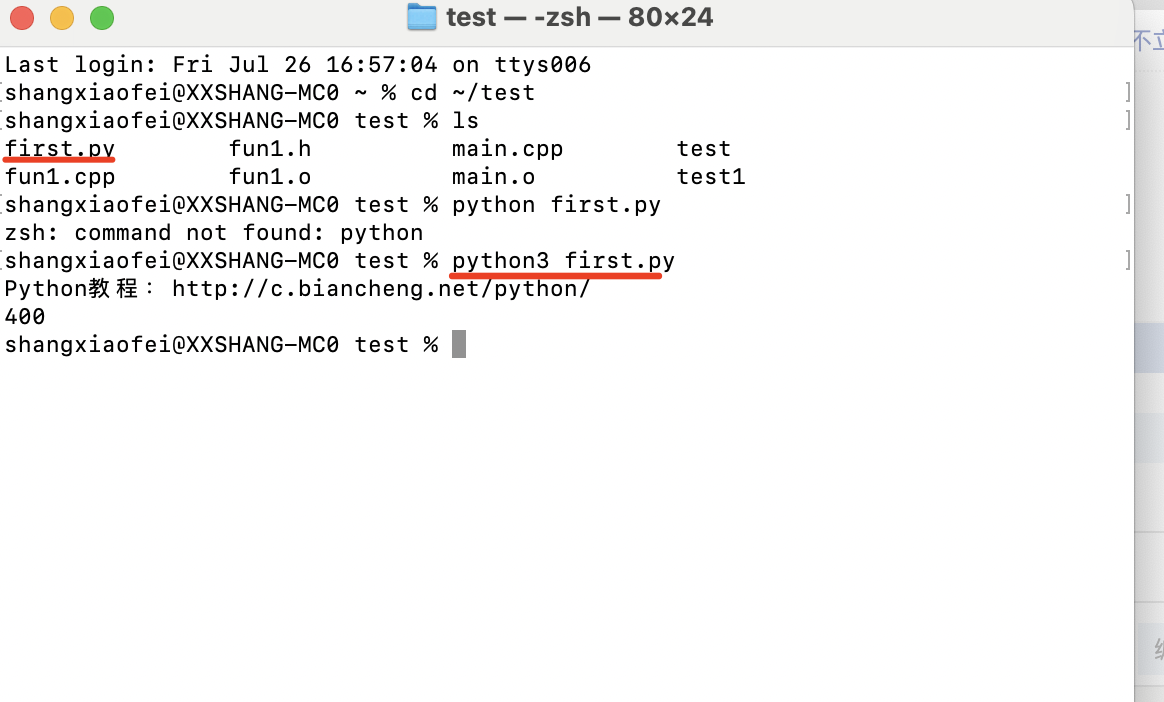The width and height of the screenshot is (1164, 702).
Task: Zoom the Terminal with the green button
Action: pos(101,18)
